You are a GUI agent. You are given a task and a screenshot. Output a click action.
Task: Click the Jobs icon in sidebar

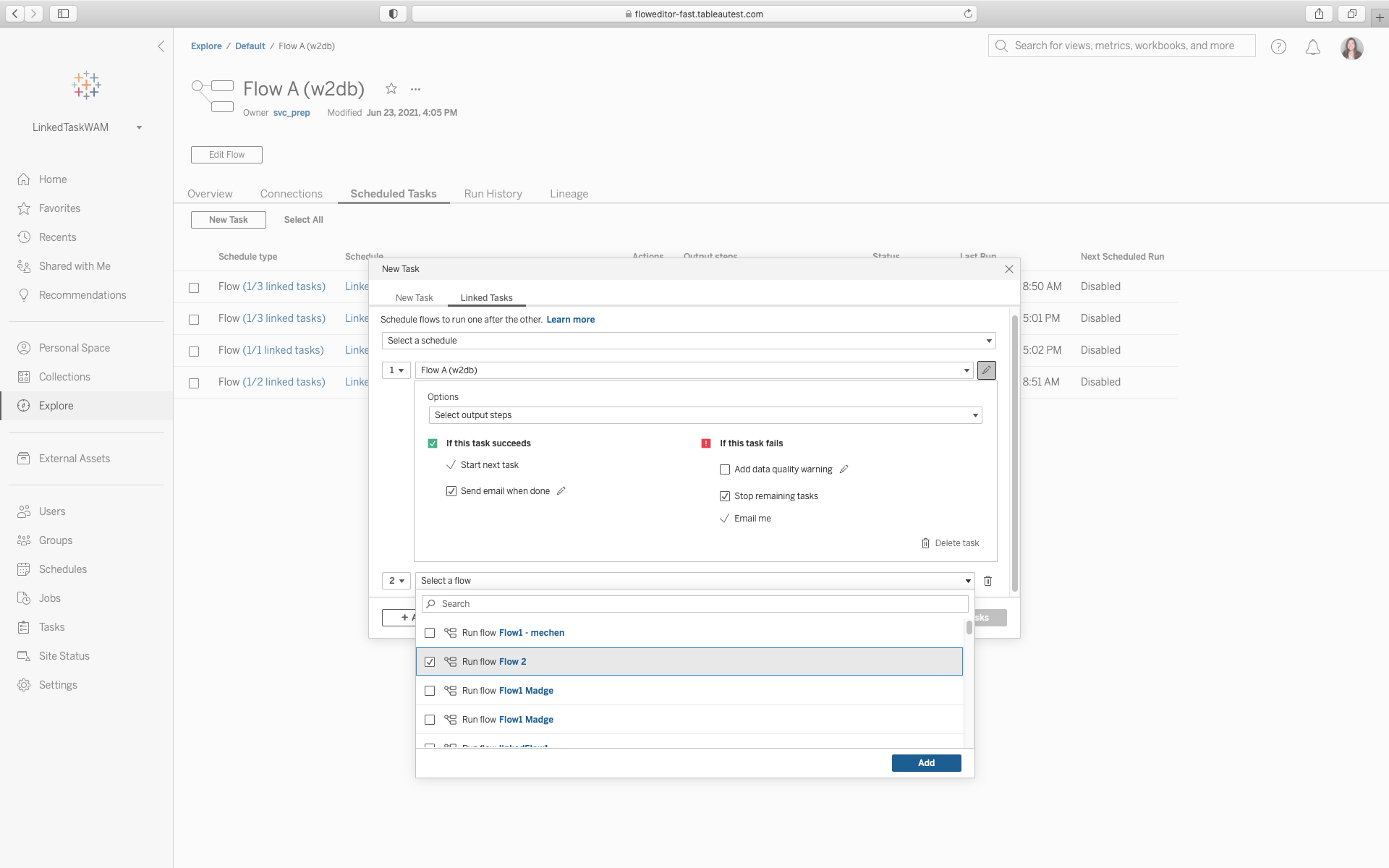(24, 598)
